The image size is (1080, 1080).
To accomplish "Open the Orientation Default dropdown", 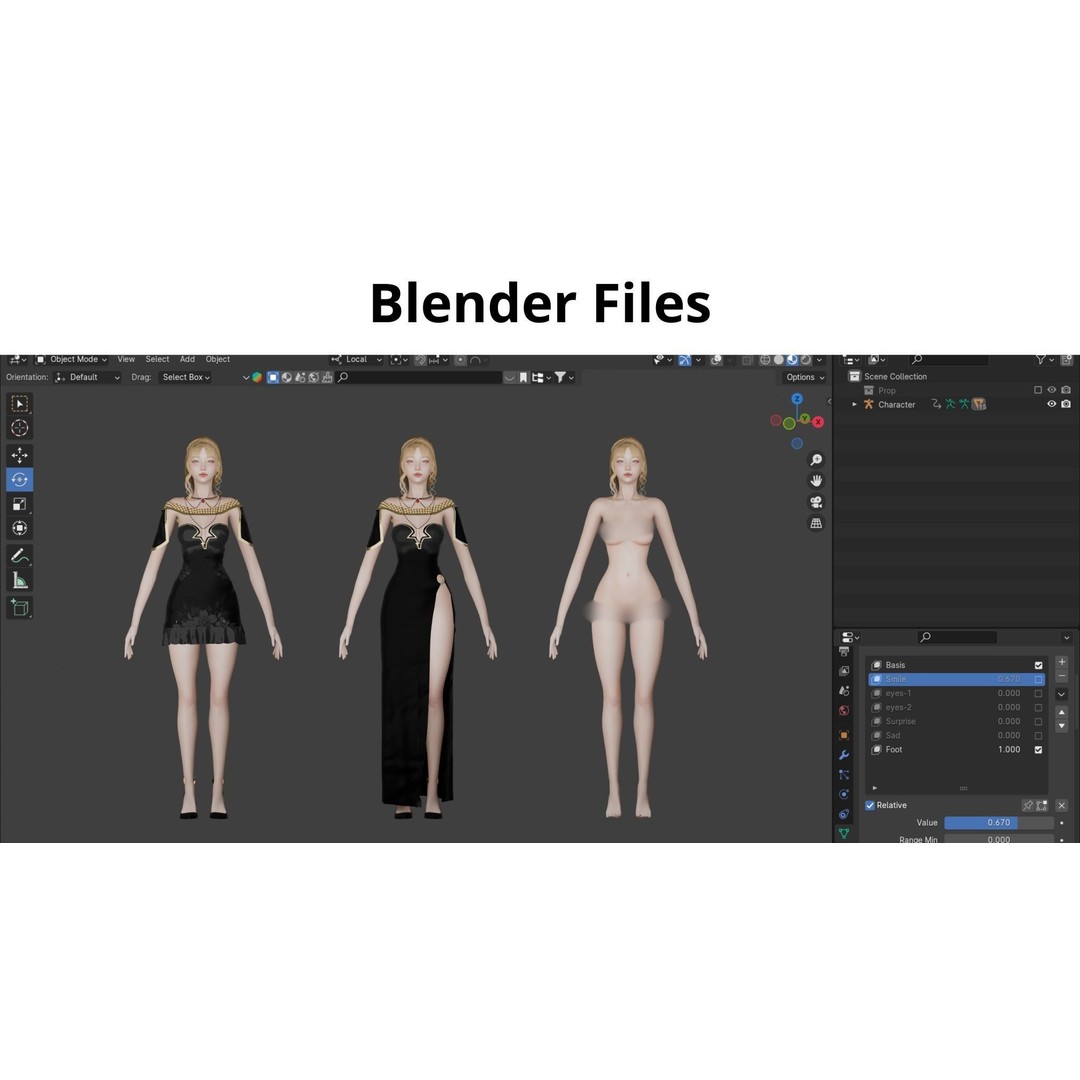I will 87,377.
